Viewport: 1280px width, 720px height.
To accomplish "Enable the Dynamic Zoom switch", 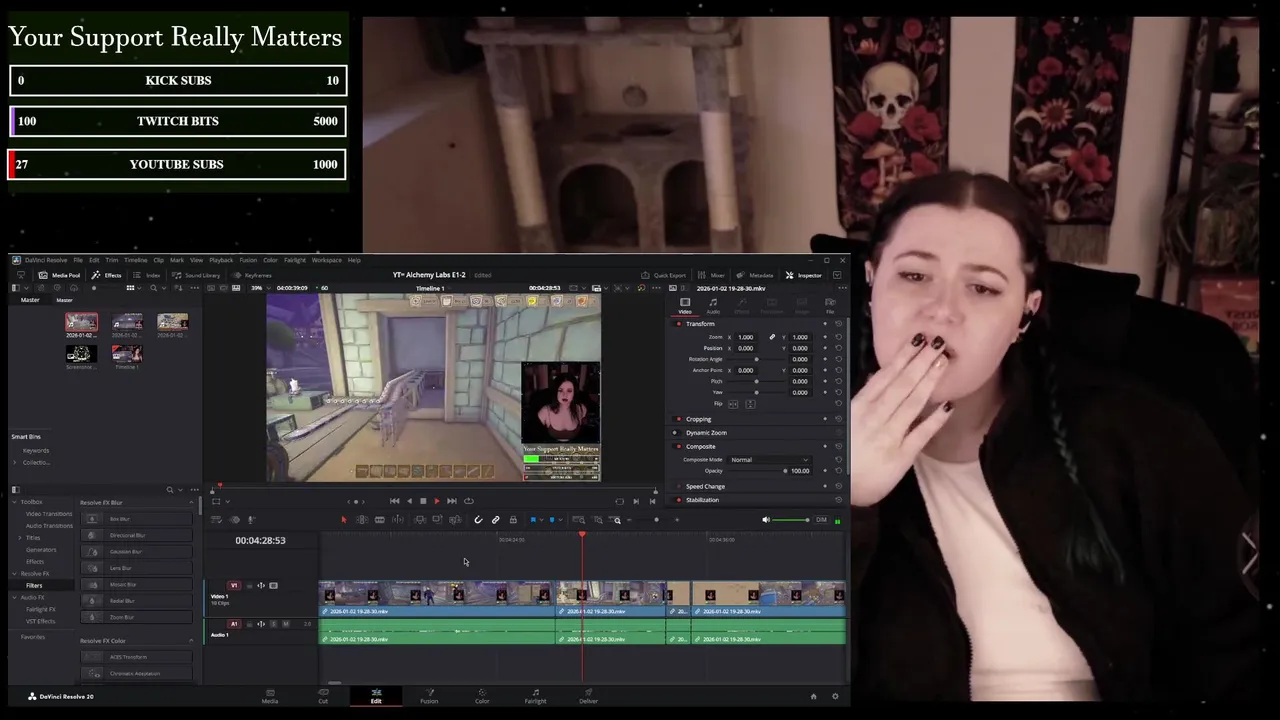I will coord(676,433).
